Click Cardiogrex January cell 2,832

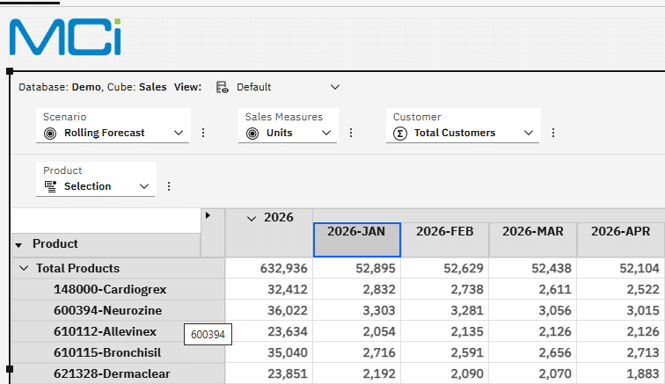pyautogui.click(x=357, y=289)
